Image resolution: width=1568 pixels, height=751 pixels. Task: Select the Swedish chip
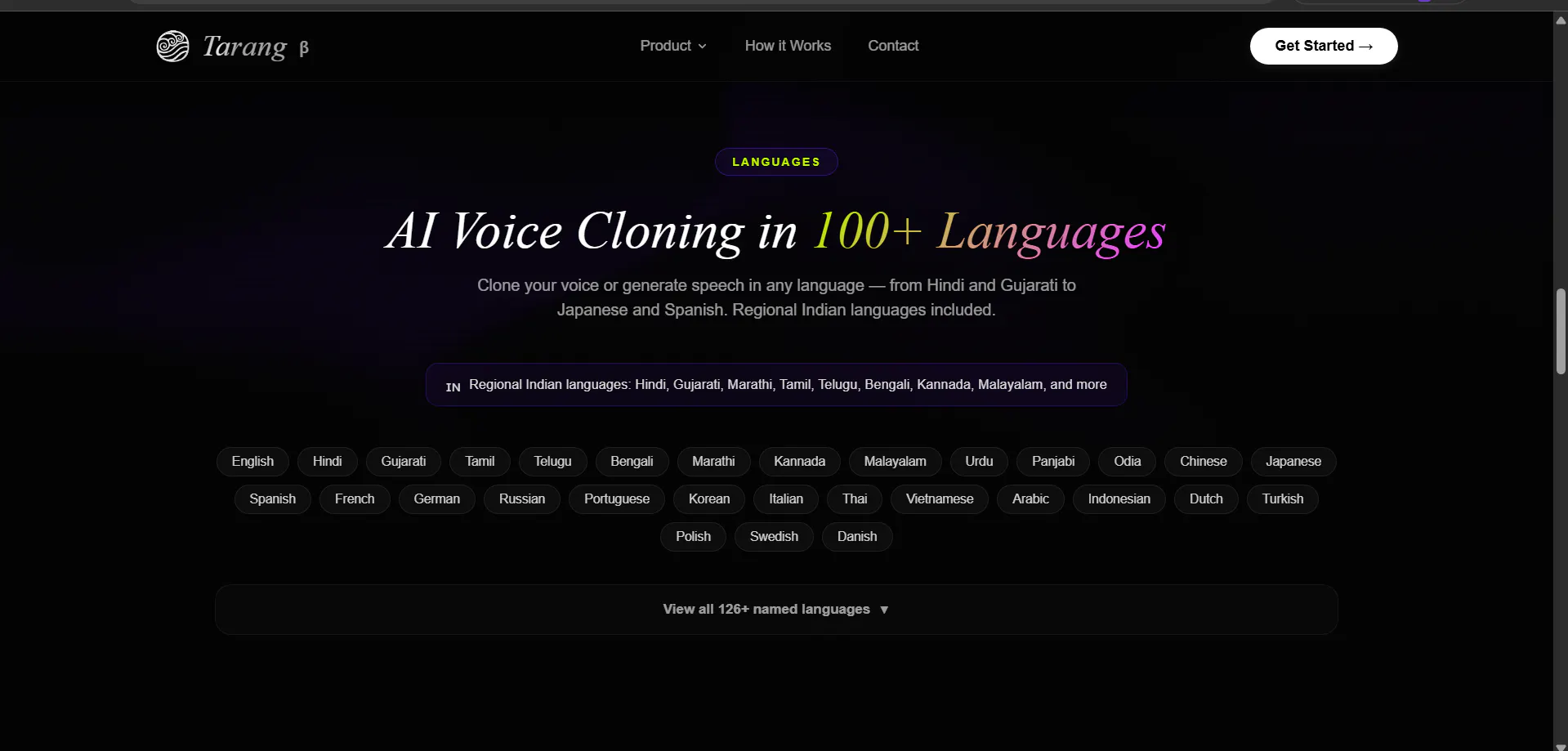tap(774, 537)
